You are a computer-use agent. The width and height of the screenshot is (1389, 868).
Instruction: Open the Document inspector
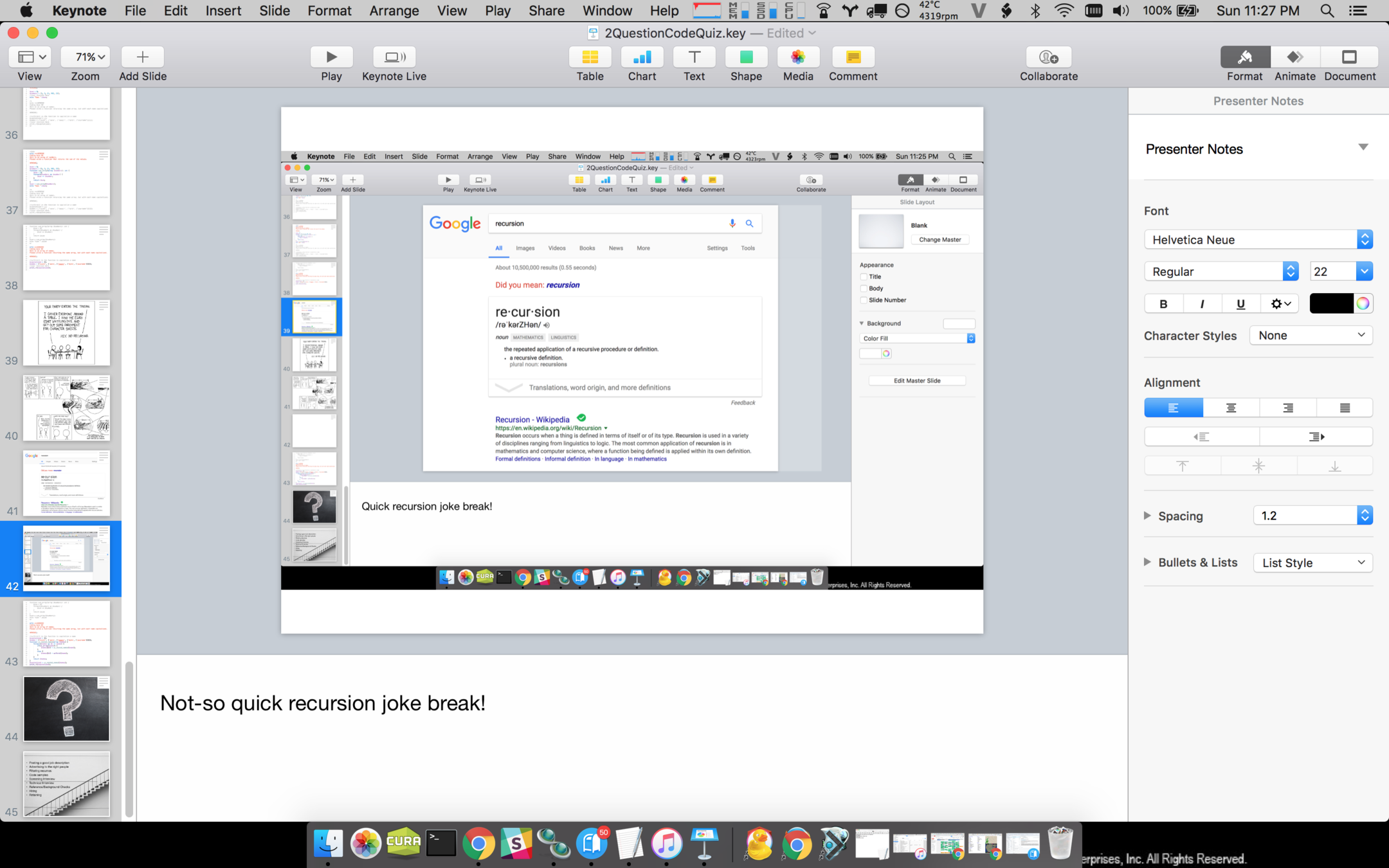point(1349,57)
